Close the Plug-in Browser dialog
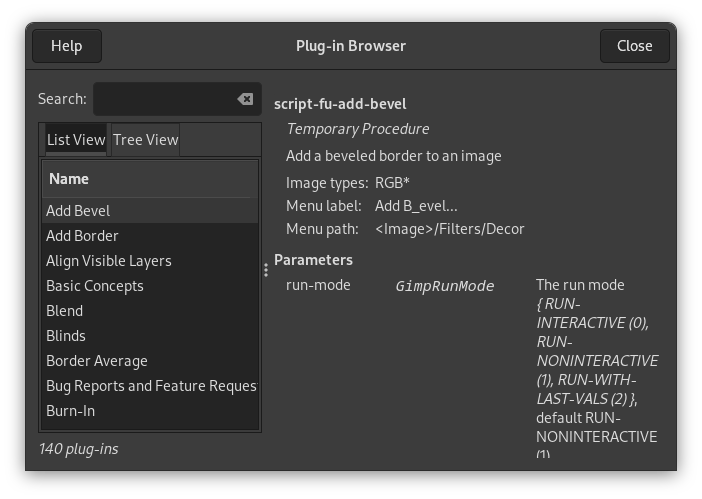The width and height of the screenshot is (702, 499). 634,46
